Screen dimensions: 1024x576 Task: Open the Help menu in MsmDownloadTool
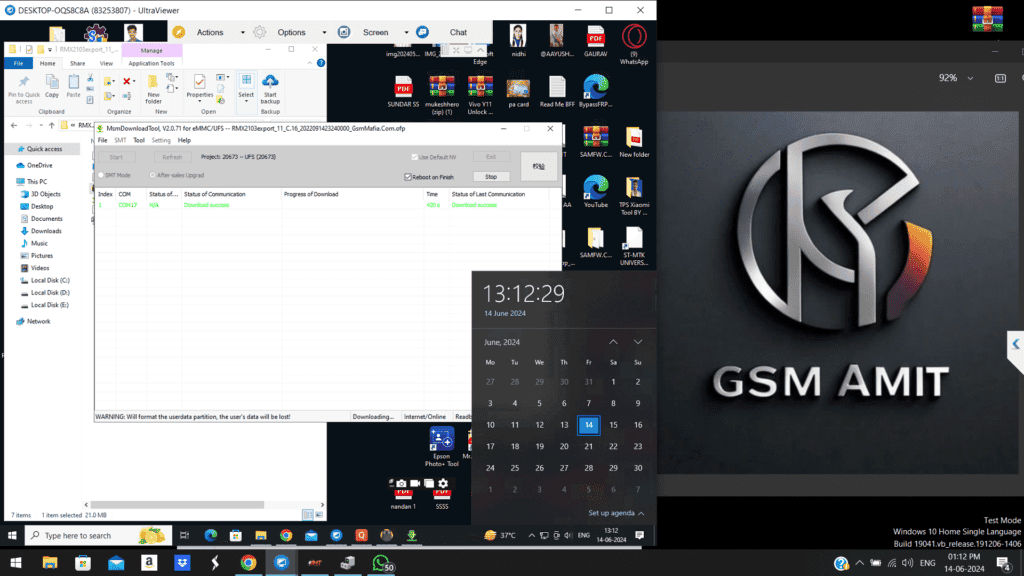(x=184, y=140)
